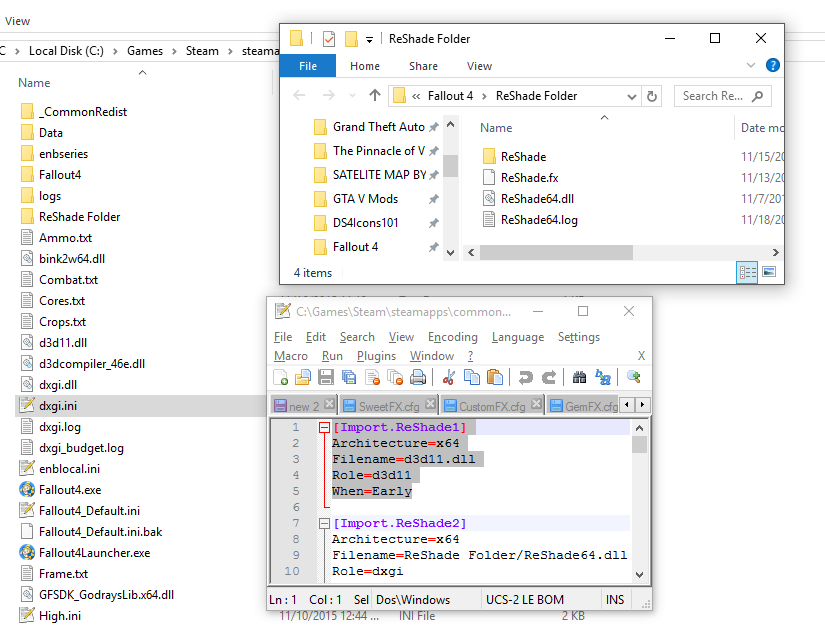Click the Up arrow in ReShade Folder navigation
The width and height of the screenshot is (825, 627).
[x=375, y=95]
